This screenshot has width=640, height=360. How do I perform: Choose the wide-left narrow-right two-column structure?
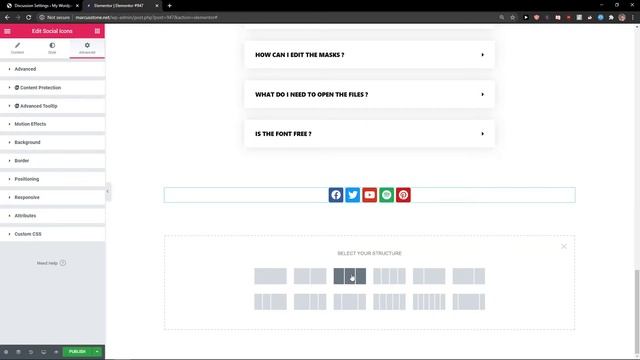[x=469, y=276]
